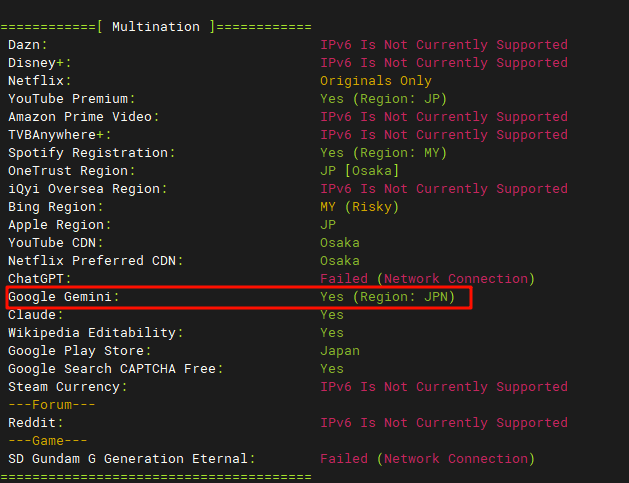Select the "MY (Risky)" value
The image size is (629, 483).
359,207
